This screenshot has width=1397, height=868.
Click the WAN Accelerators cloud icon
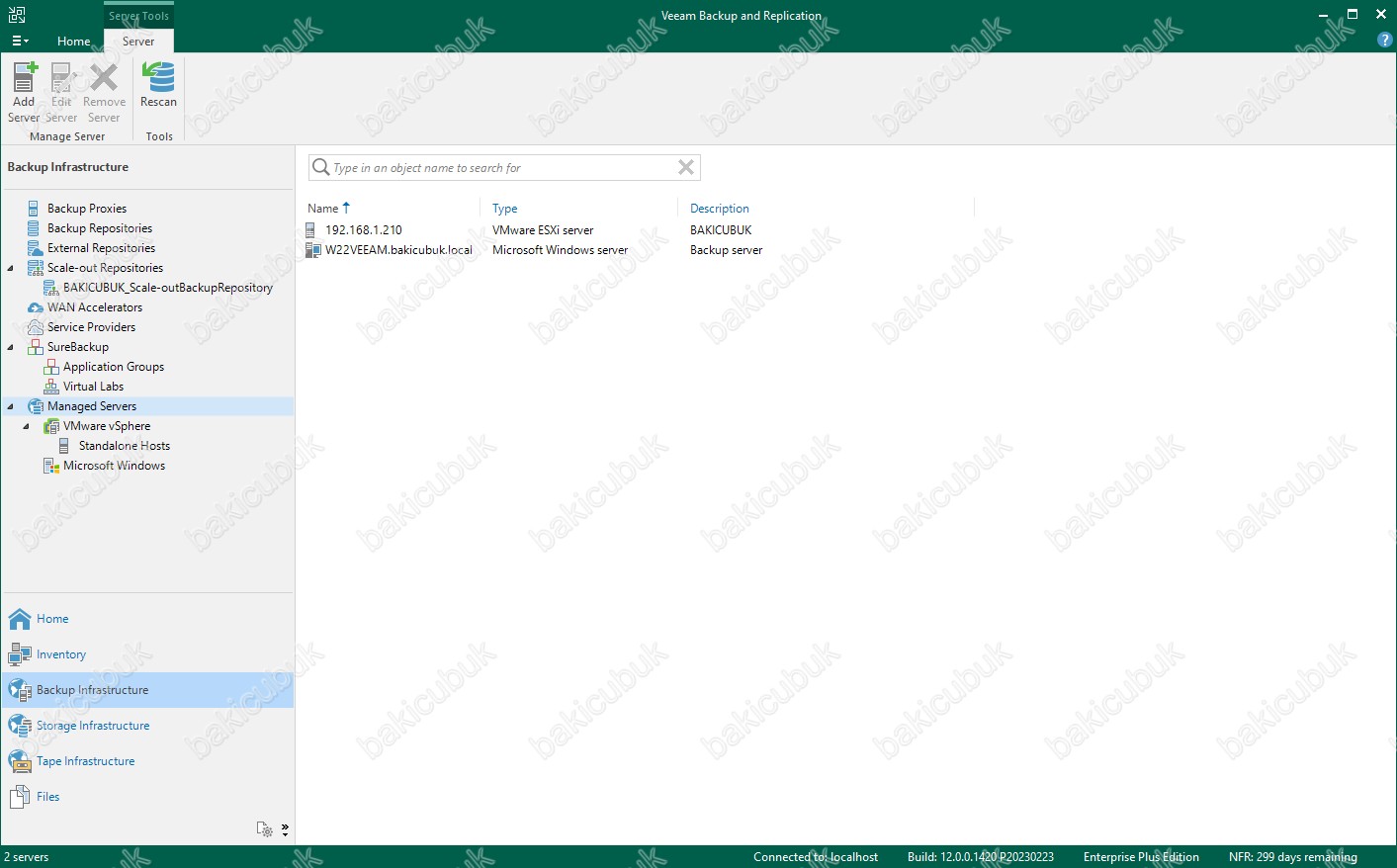coord(36,307)
